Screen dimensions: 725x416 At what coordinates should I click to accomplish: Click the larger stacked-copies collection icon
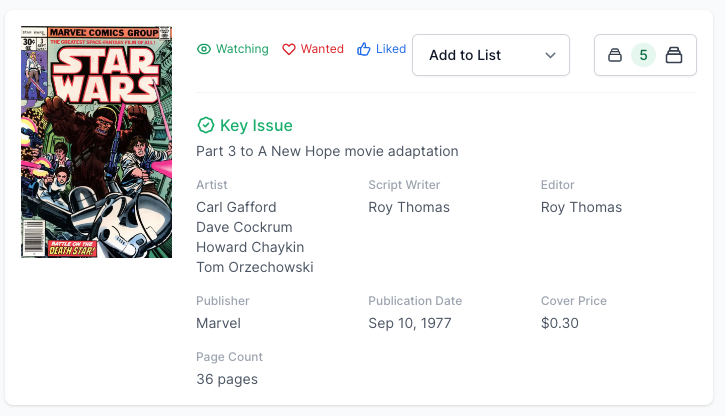(x=674, y=56)
